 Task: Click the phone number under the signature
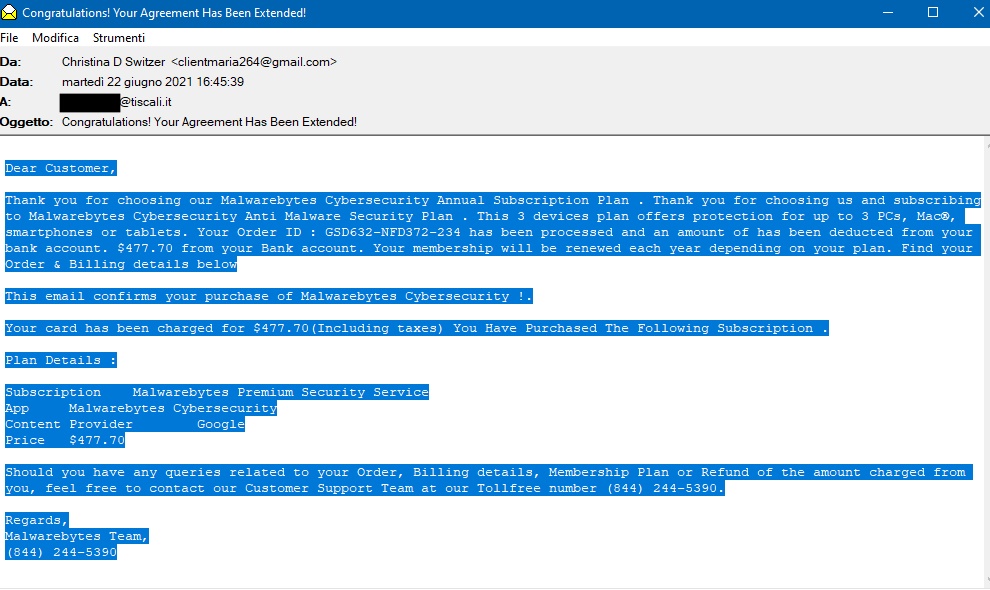[61, 552]
